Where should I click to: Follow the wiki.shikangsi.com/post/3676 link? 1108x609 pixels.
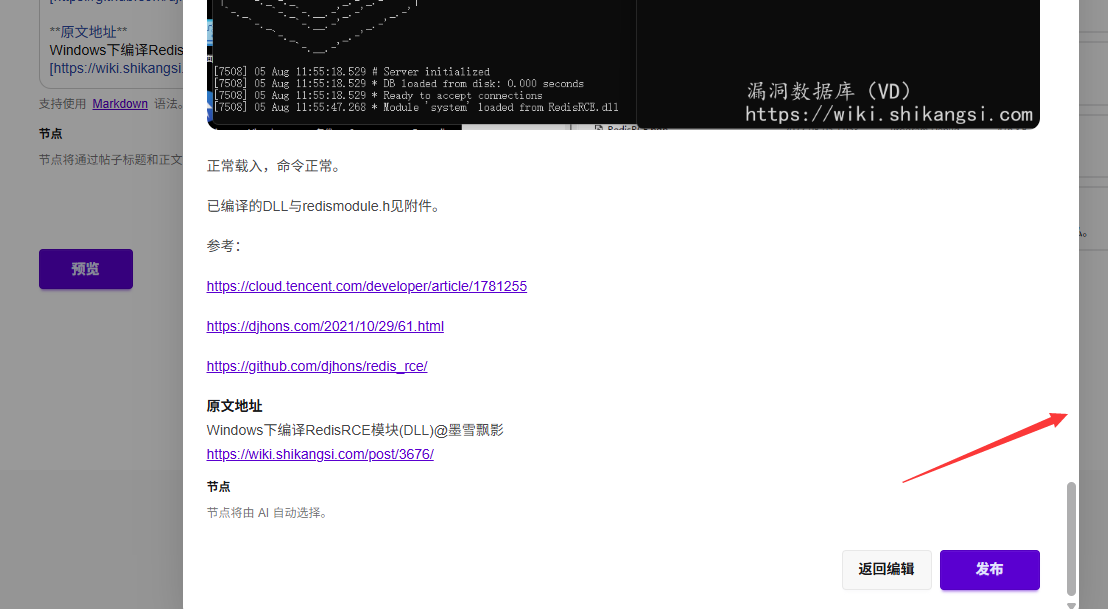click(320, 454)
